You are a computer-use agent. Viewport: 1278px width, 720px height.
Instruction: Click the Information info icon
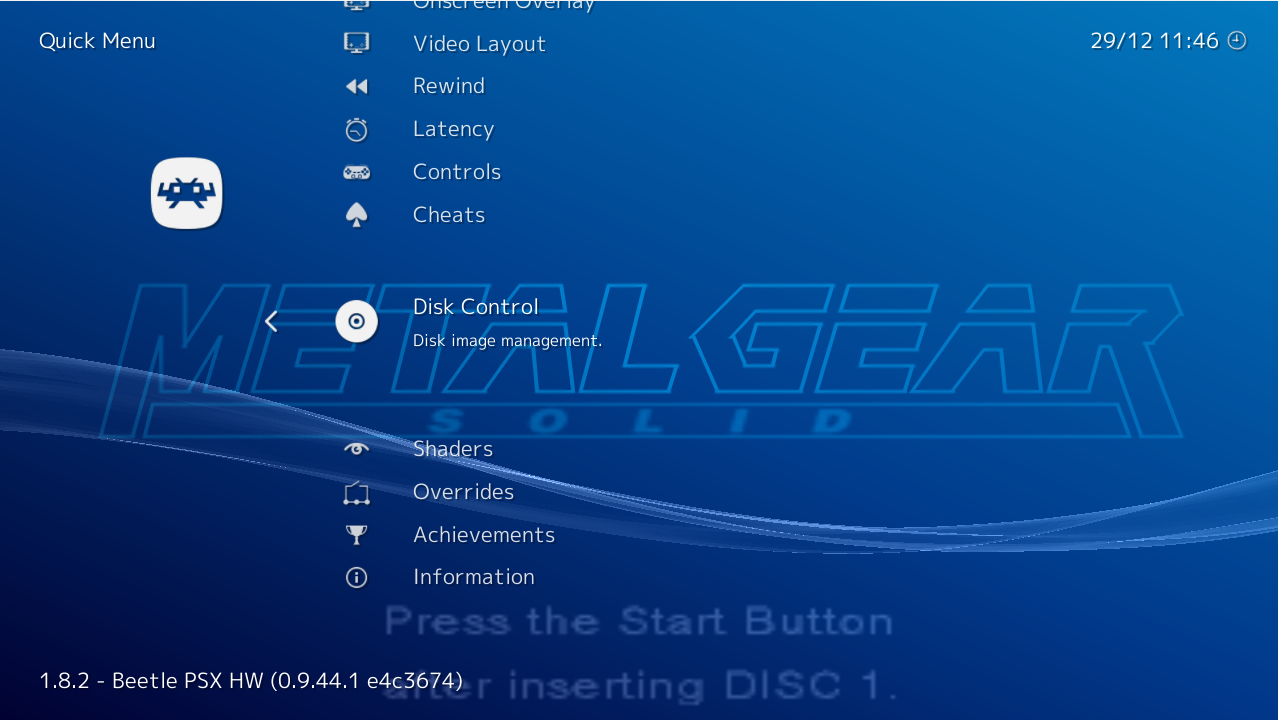356,577
